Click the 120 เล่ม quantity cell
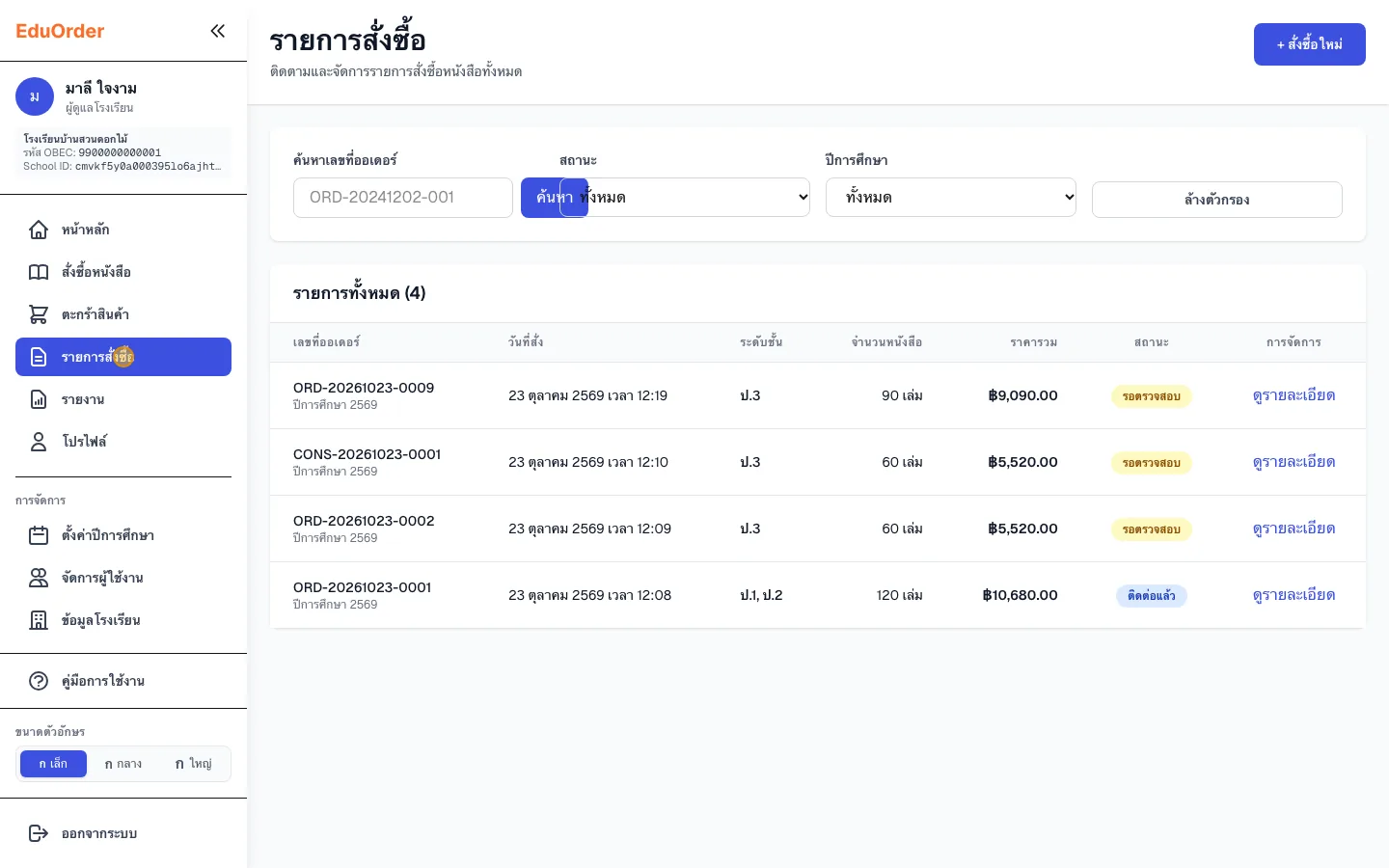 [x=900, y=595]
